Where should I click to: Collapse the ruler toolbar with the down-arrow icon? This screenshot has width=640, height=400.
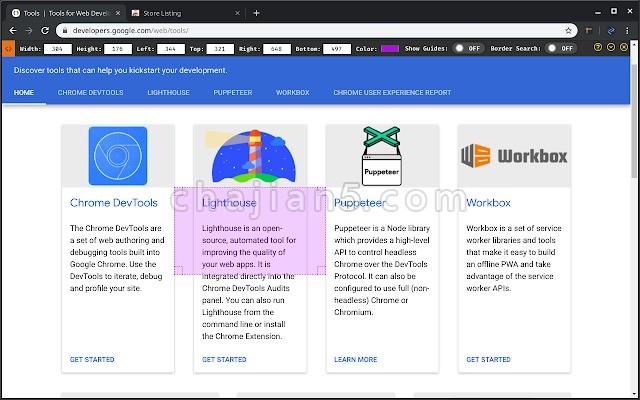point(611,48)
